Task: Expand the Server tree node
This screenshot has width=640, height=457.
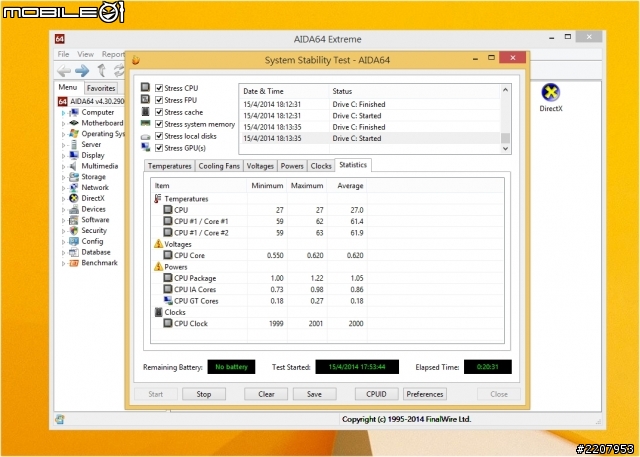Action: click(63, 145)
